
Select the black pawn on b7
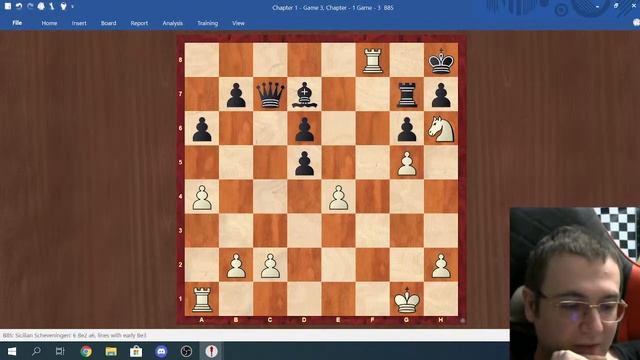236,94
